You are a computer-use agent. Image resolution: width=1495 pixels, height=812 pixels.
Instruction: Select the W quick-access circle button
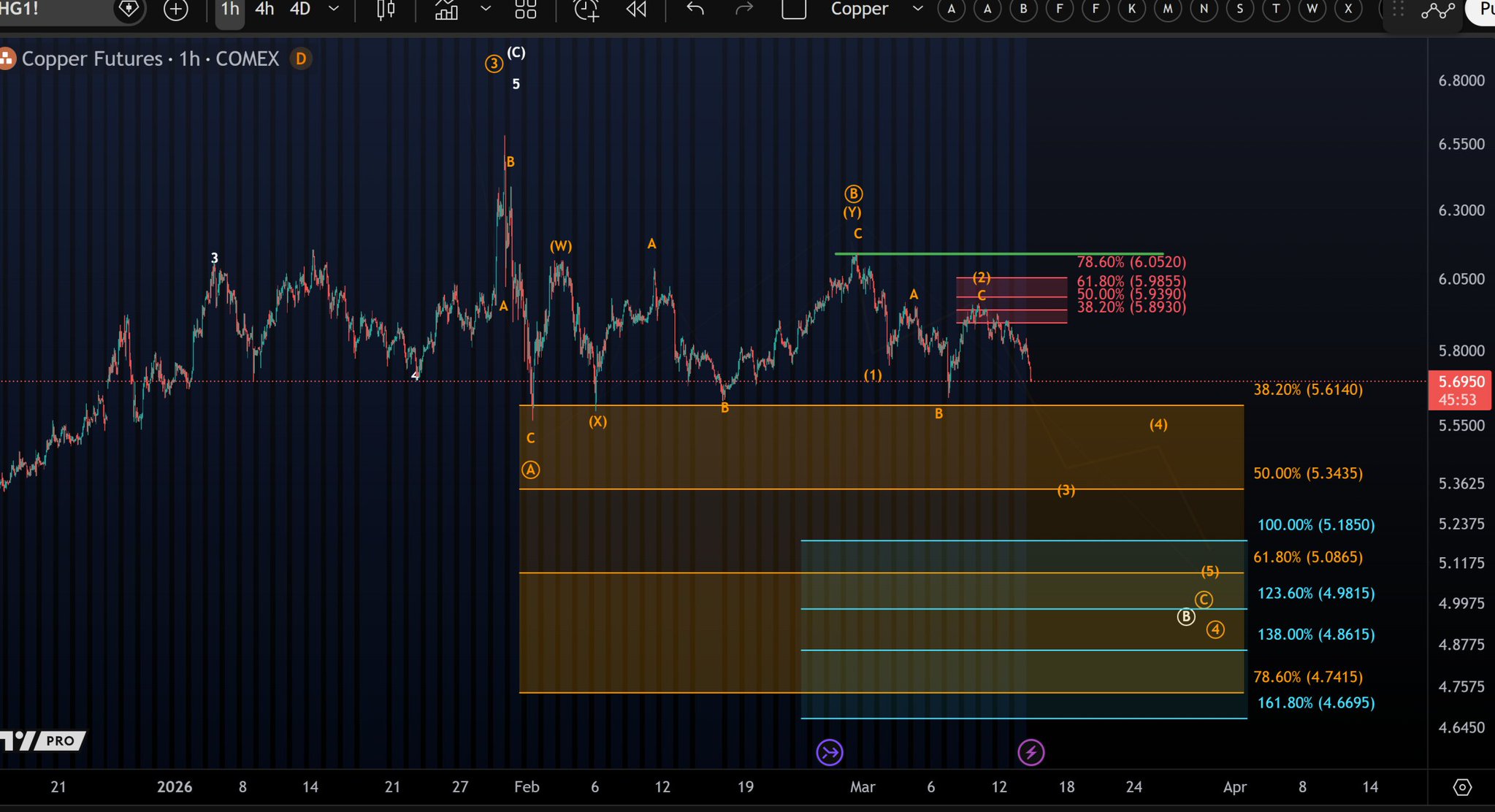[x=1312, y=9]
